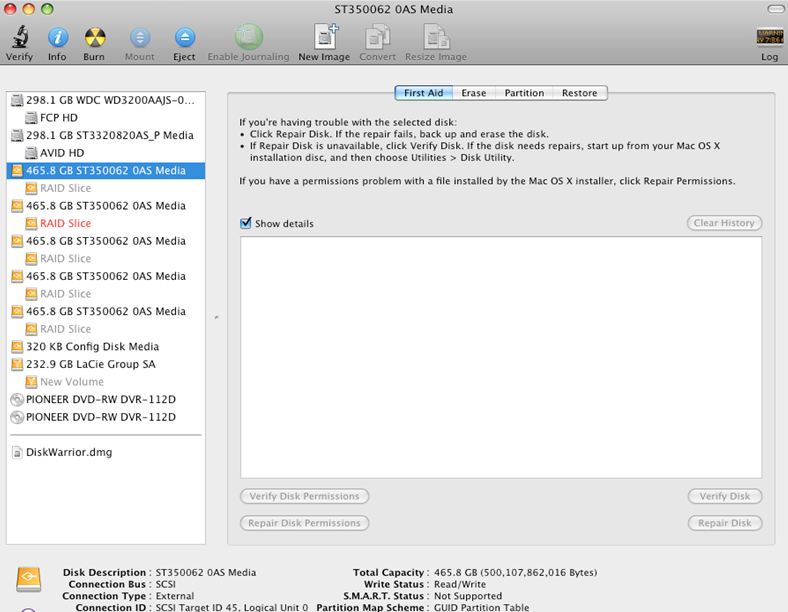Click the Total Capacity value text
This screenshot has width=788, height=612.
pyautogui.click(x=516, y=572)
